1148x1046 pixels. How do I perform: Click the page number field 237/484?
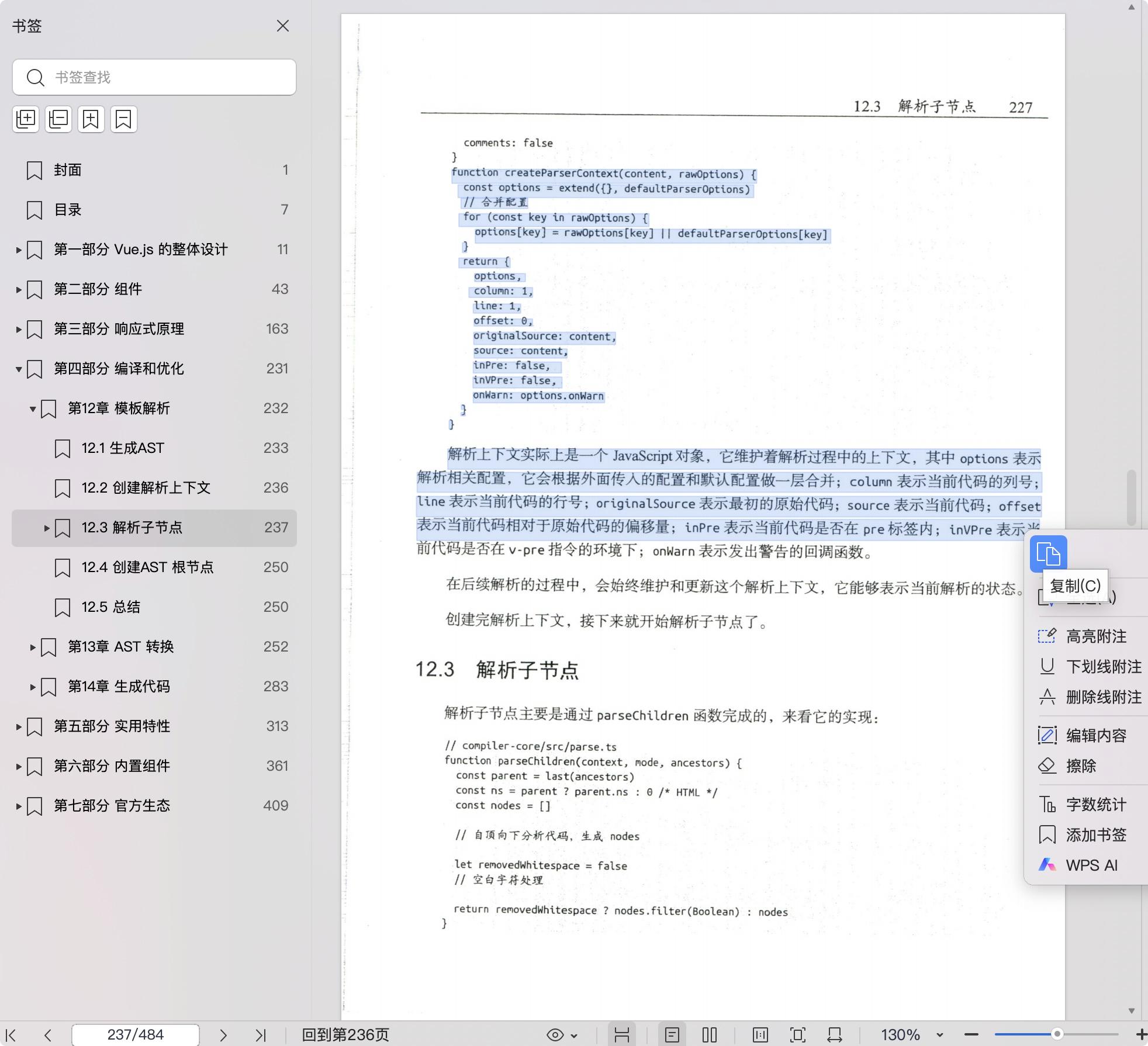click(x=136, y=1035)
